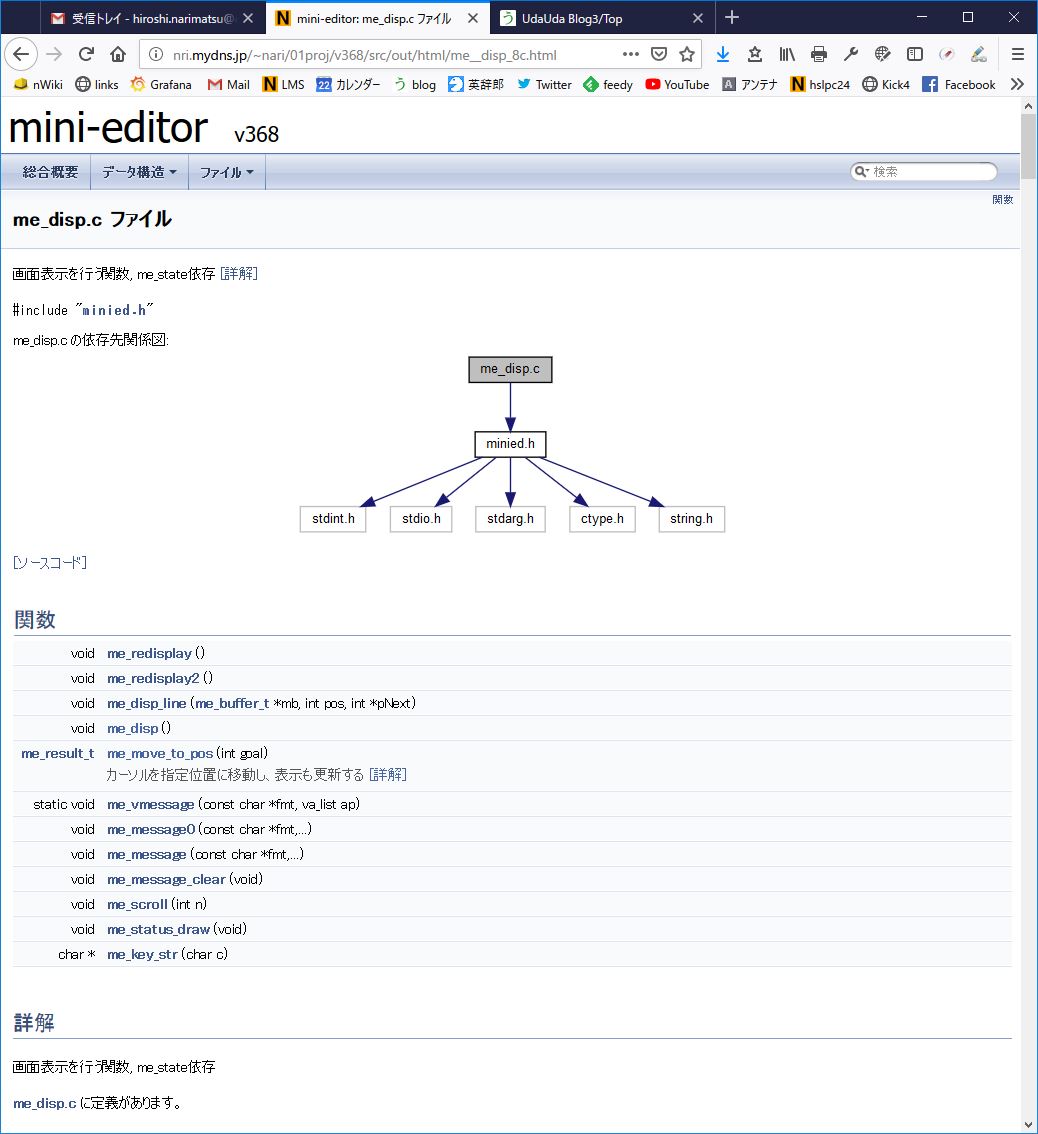Click the ソースコード link

pos(50,562)
